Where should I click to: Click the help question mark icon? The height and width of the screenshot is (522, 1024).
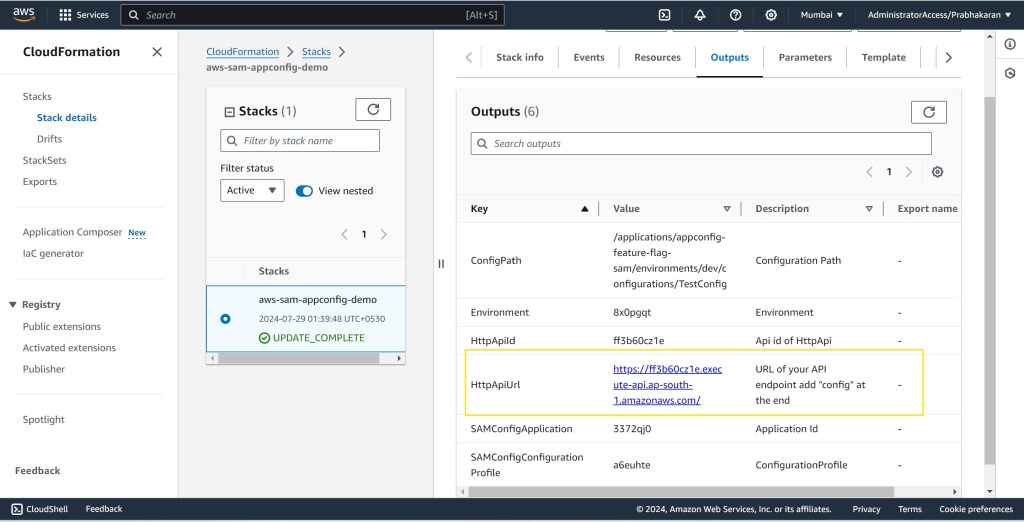click(x=736, y=15)
